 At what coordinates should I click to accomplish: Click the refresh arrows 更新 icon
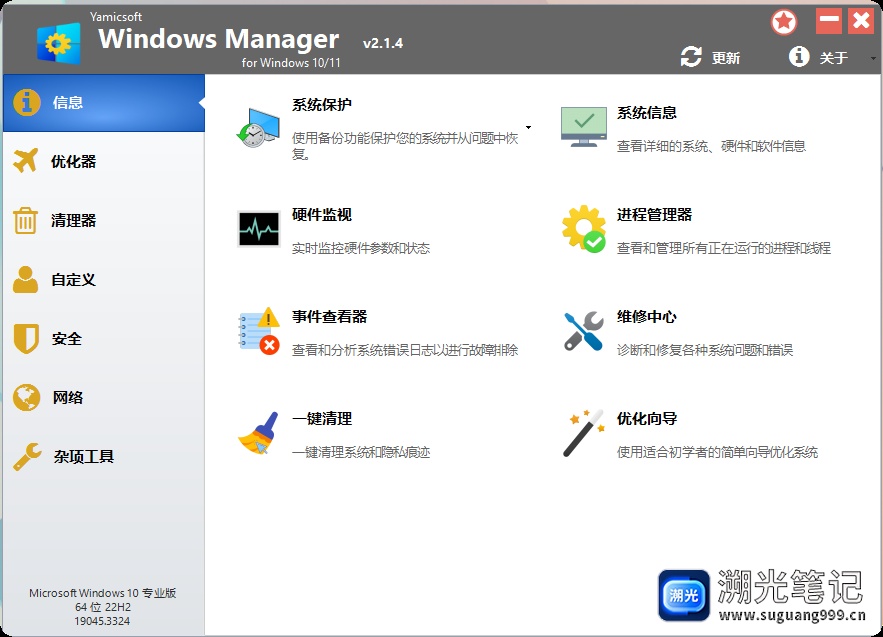pyautogui.click(x=691, y=57)
